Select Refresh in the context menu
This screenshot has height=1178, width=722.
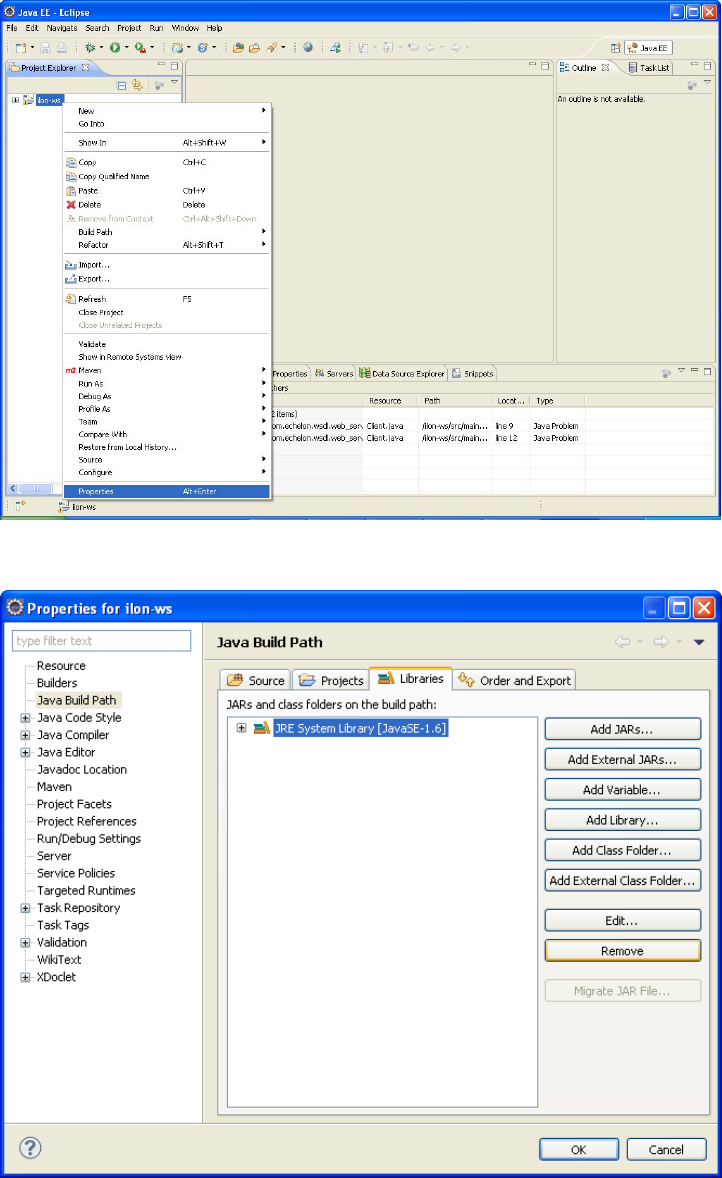(167, 299)
